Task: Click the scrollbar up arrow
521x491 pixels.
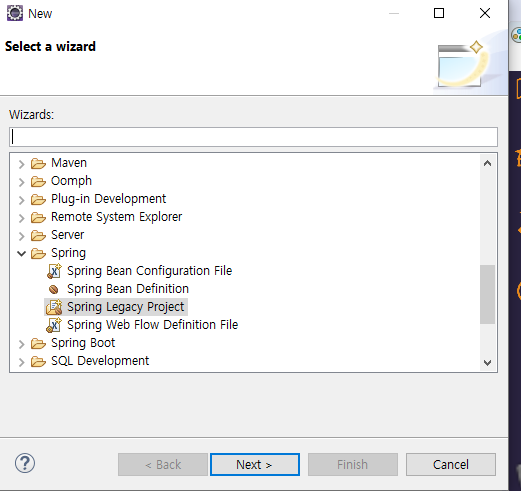Action: [487, 163]
